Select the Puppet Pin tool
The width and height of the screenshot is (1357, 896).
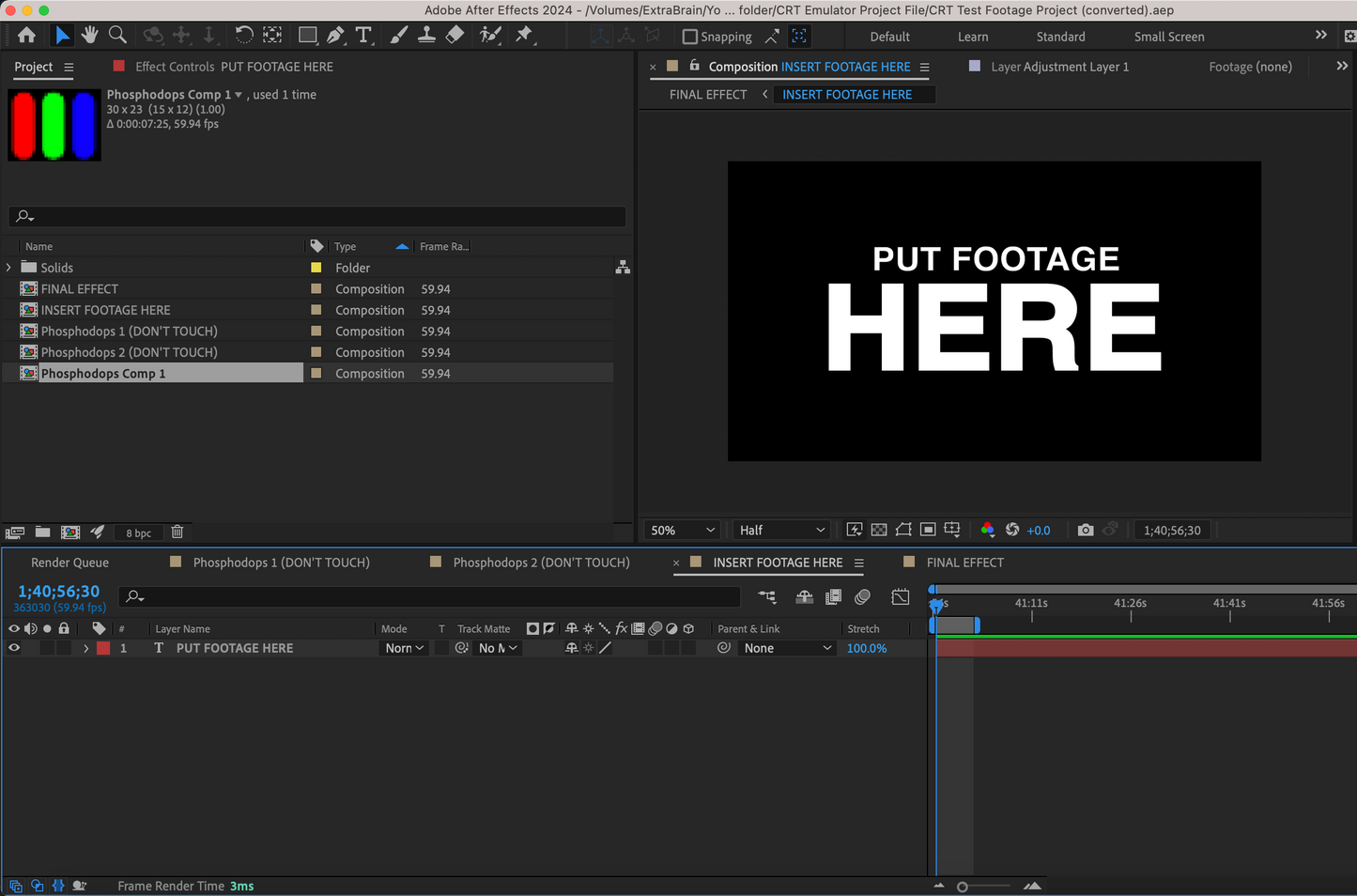tap(524, 36)
